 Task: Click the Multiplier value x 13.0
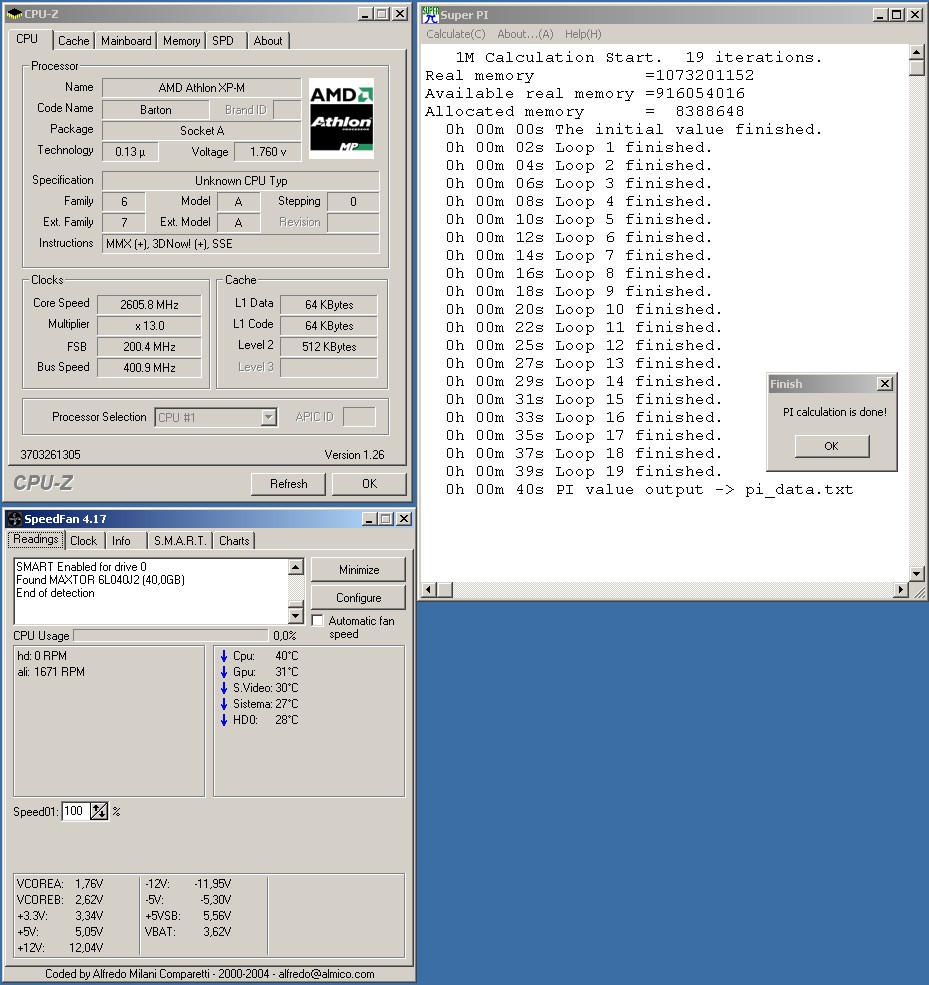coord(149,326)
